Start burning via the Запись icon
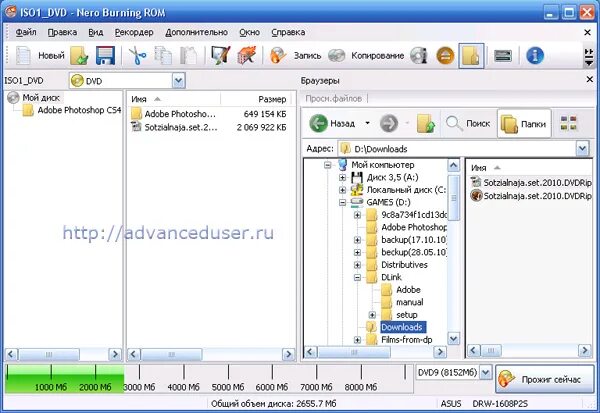The height and width of the screenshot is (413, 600). tap(278, 56)
